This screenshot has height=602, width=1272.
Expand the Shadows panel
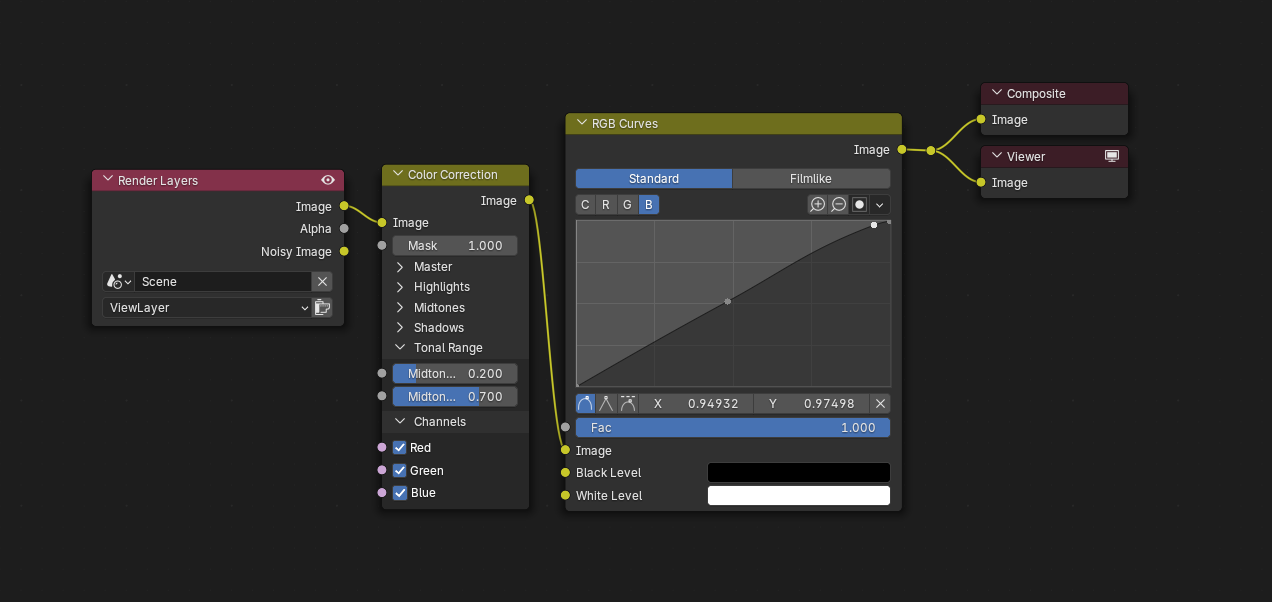coord(401,328)
